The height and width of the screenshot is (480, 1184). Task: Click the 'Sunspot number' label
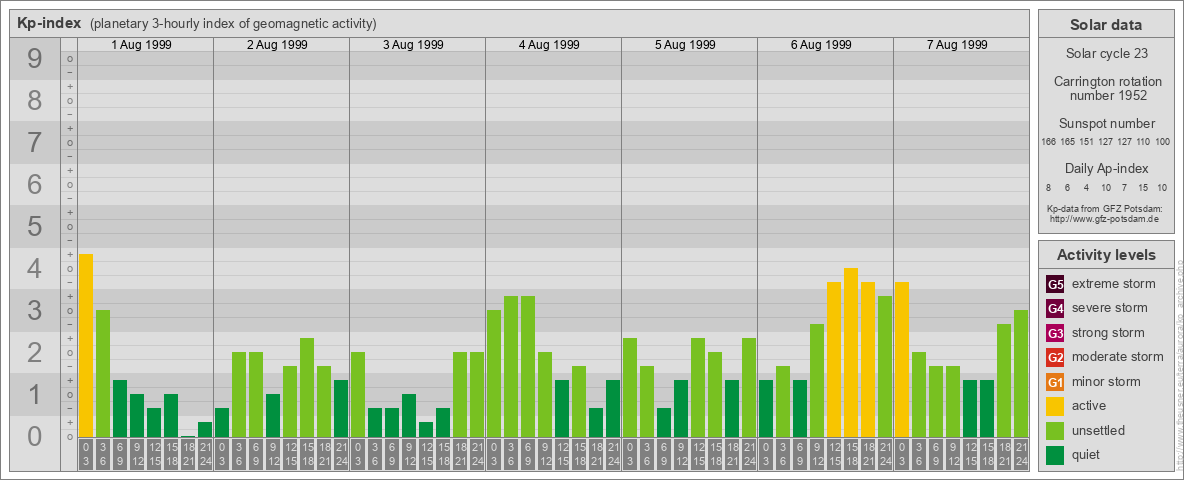(1106, 124)
